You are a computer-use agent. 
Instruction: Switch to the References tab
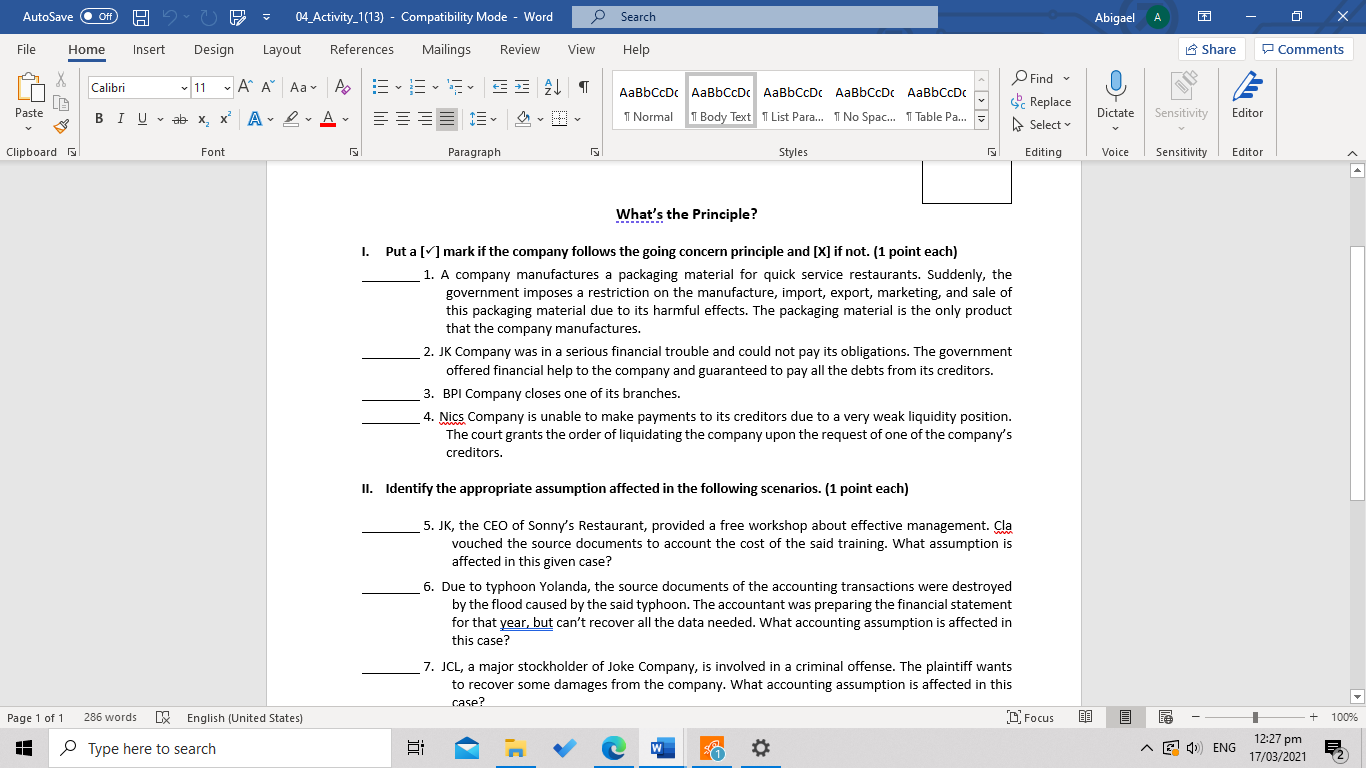point(362,49)
